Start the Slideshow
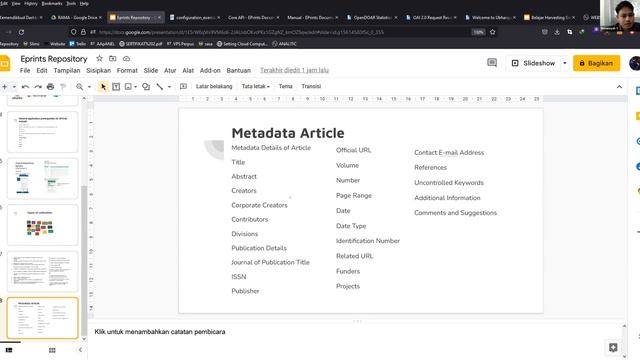 534,63
